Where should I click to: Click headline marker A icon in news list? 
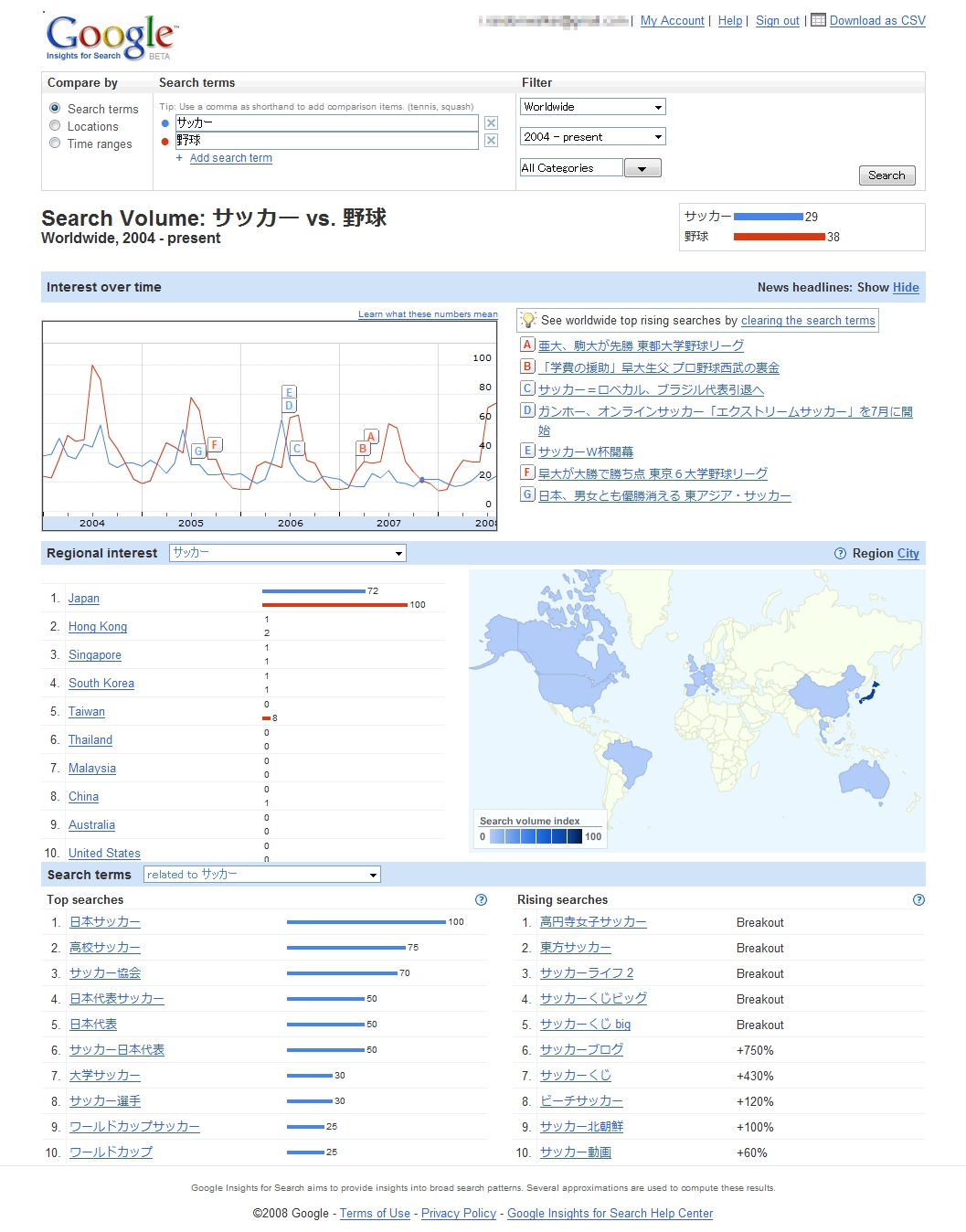527,345
